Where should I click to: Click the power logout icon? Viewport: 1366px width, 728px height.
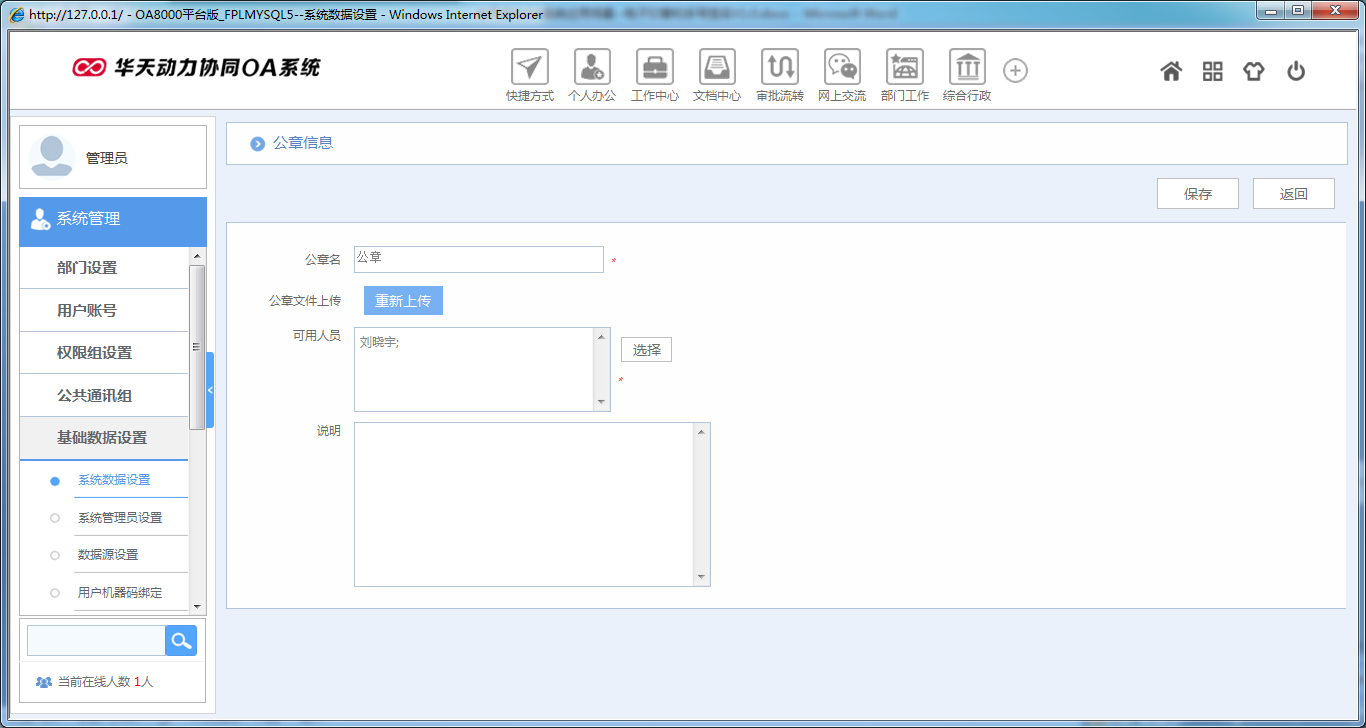1296,71
